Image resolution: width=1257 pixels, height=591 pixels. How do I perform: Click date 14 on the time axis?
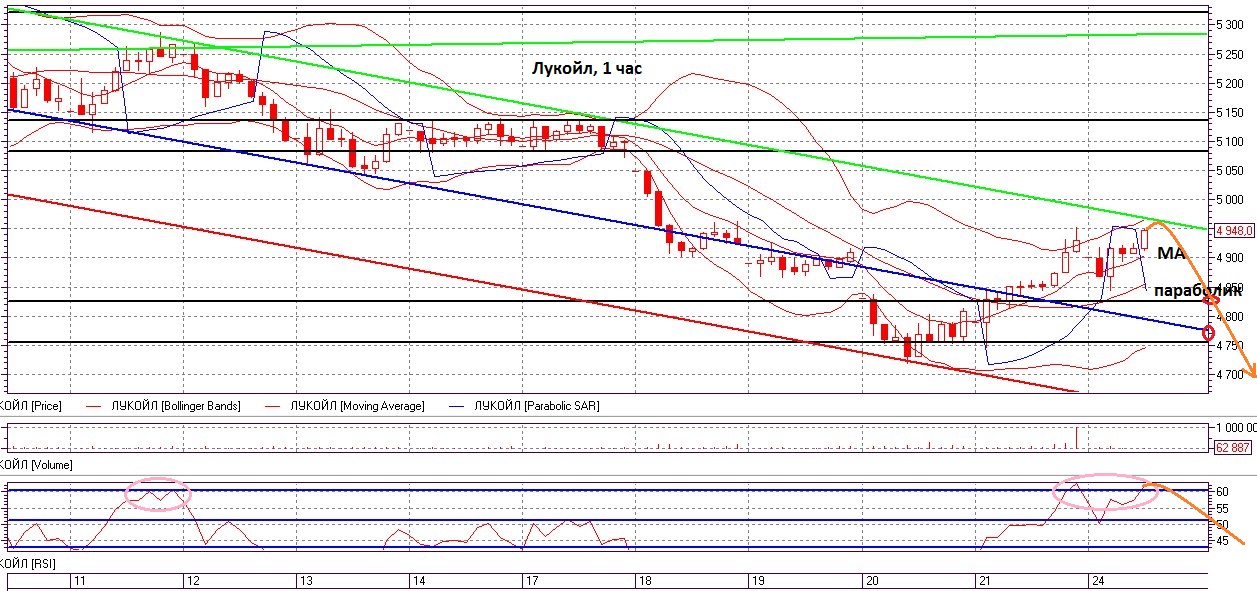419,581
